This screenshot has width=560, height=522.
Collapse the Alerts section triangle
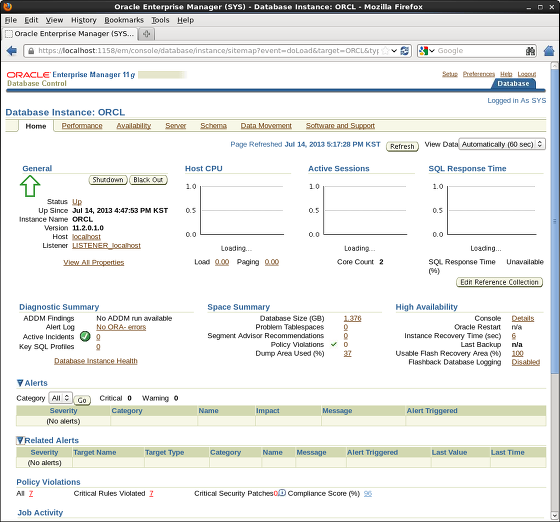(20, 383)
